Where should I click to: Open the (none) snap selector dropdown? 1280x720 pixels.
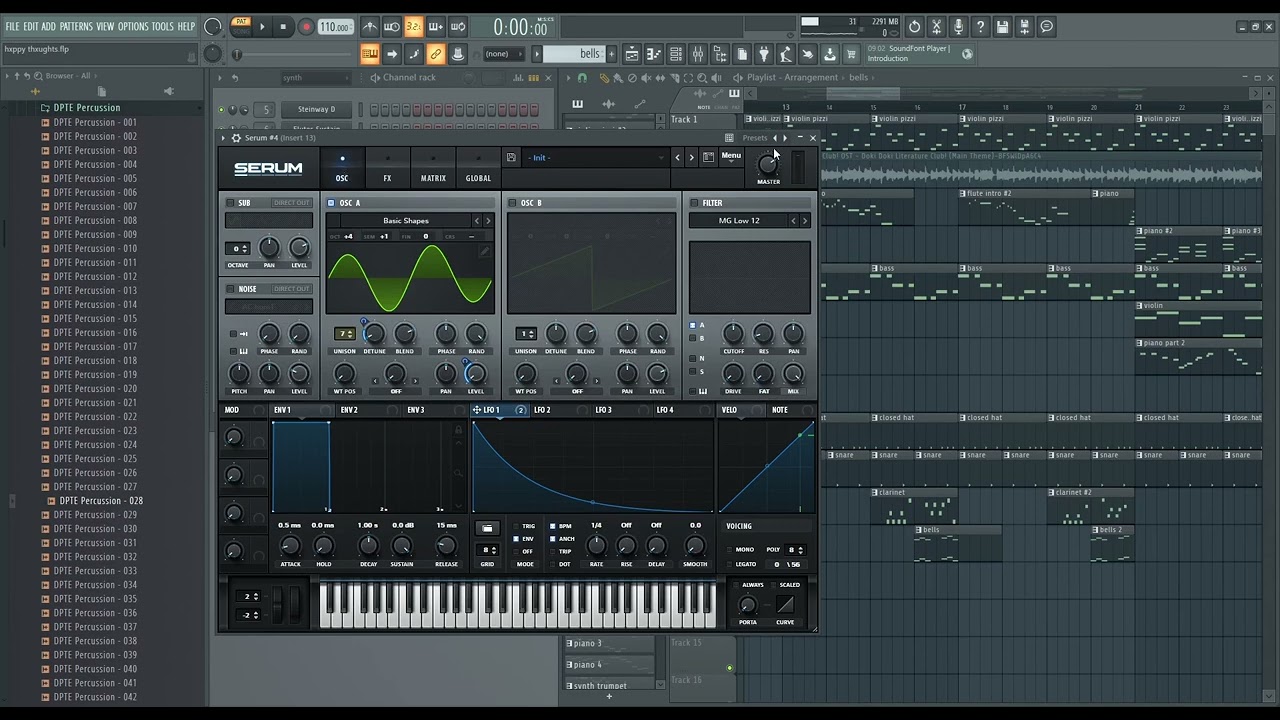pos(505,54)
